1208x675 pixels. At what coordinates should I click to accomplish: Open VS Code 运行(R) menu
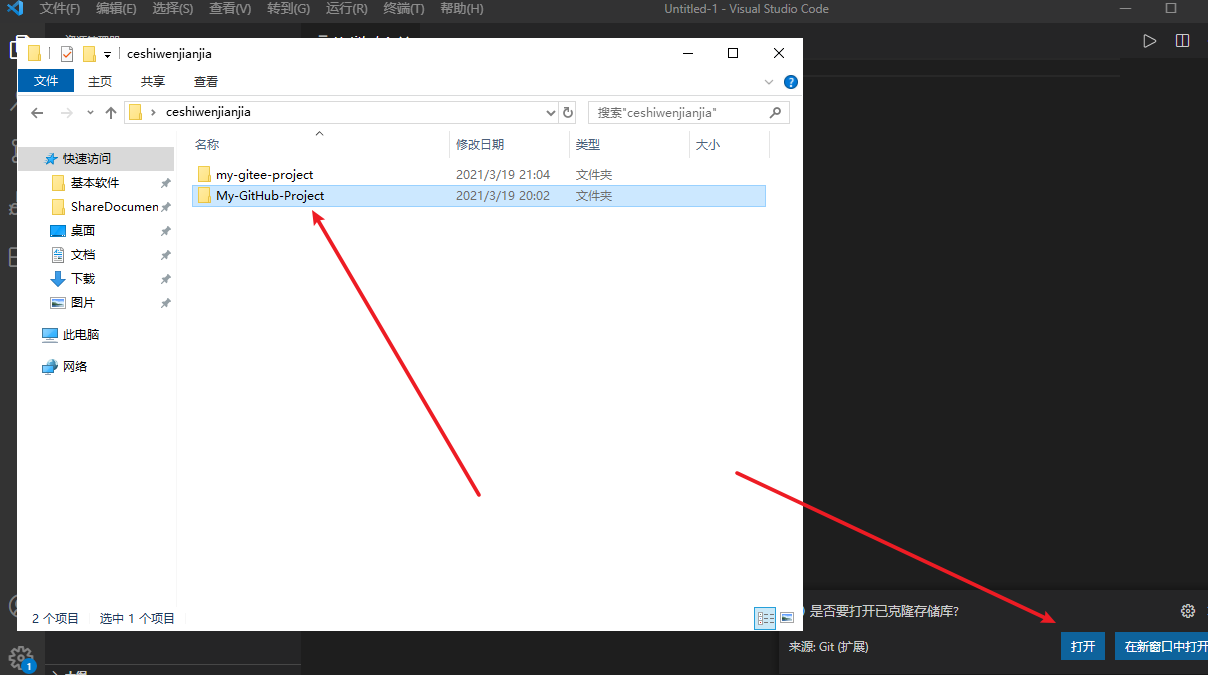tap(347, 9)
